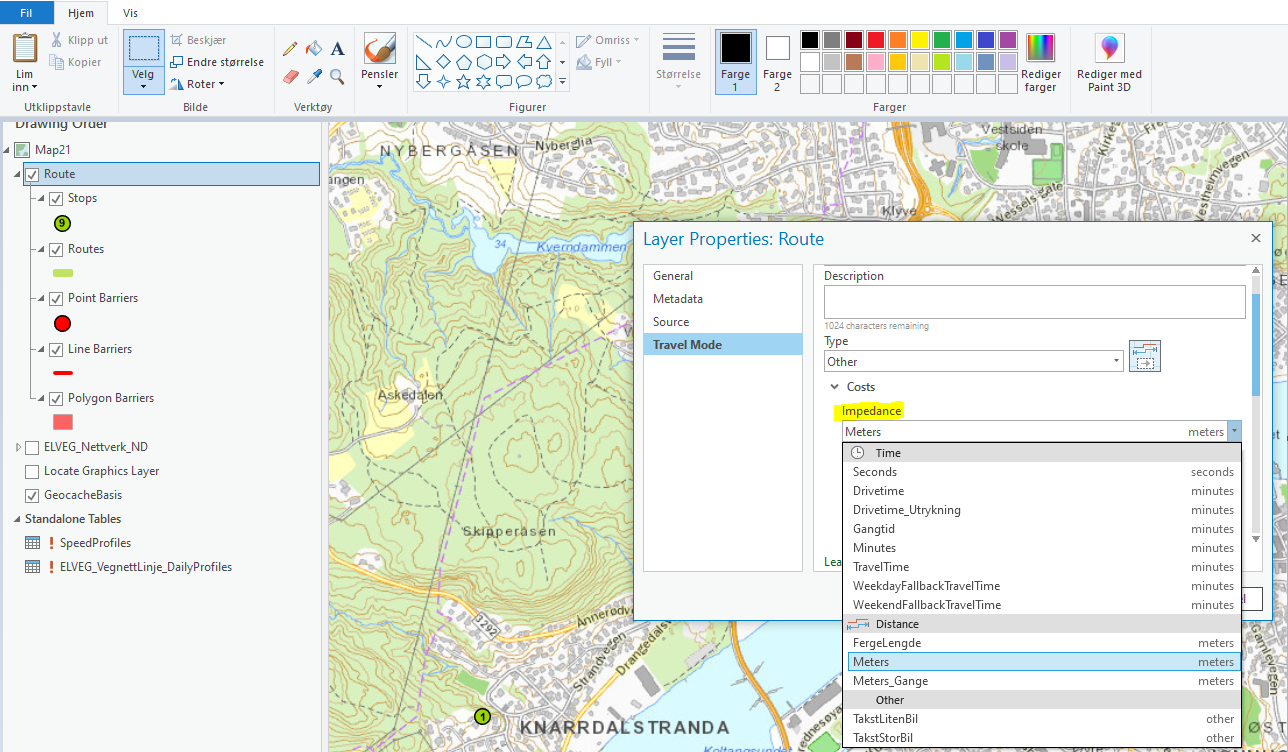This screenshot has height=752, width=1288.
Task: Uncheck the GeocacheBasis layer checkbox
Action: coord(33,495)
